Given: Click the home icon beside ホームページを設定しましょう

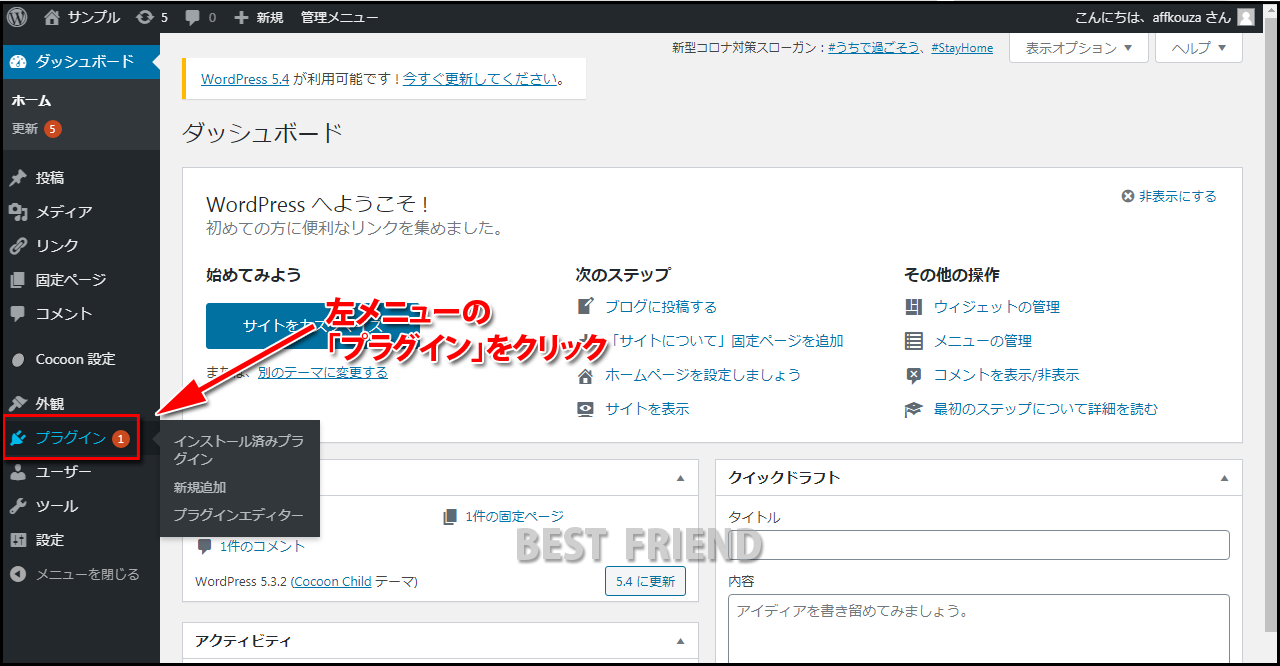Looking at the screenshot, I should 586,375.
